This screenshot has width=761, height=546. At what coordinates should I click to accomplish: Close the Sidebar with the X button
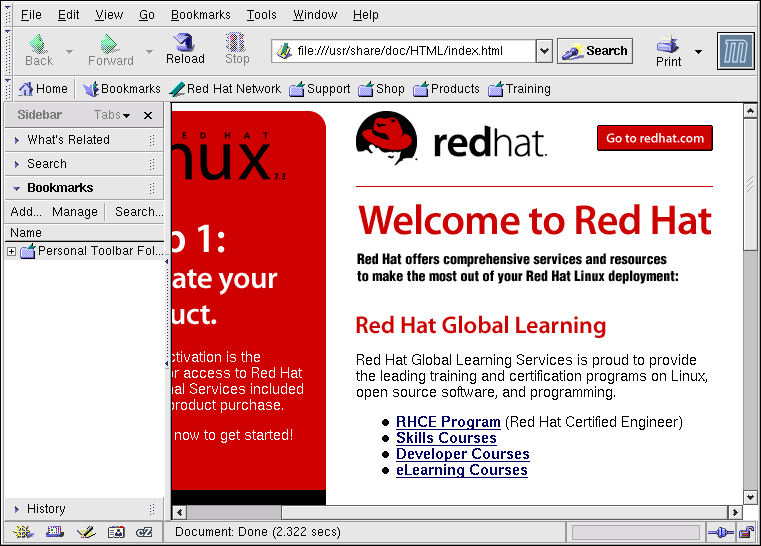148,115
